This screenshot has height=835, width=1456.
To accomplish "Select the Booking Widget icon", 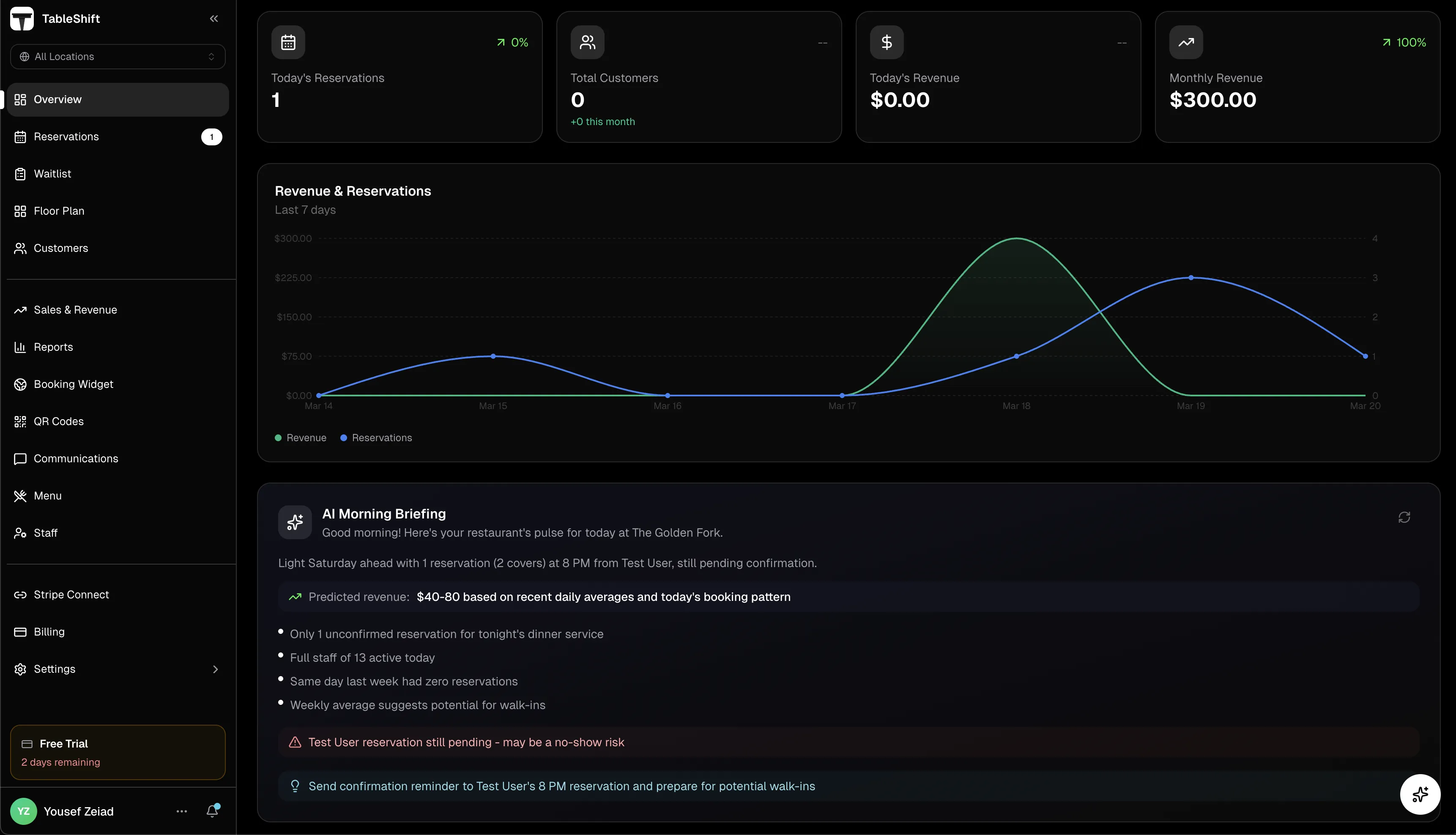I will pos(19,384).
